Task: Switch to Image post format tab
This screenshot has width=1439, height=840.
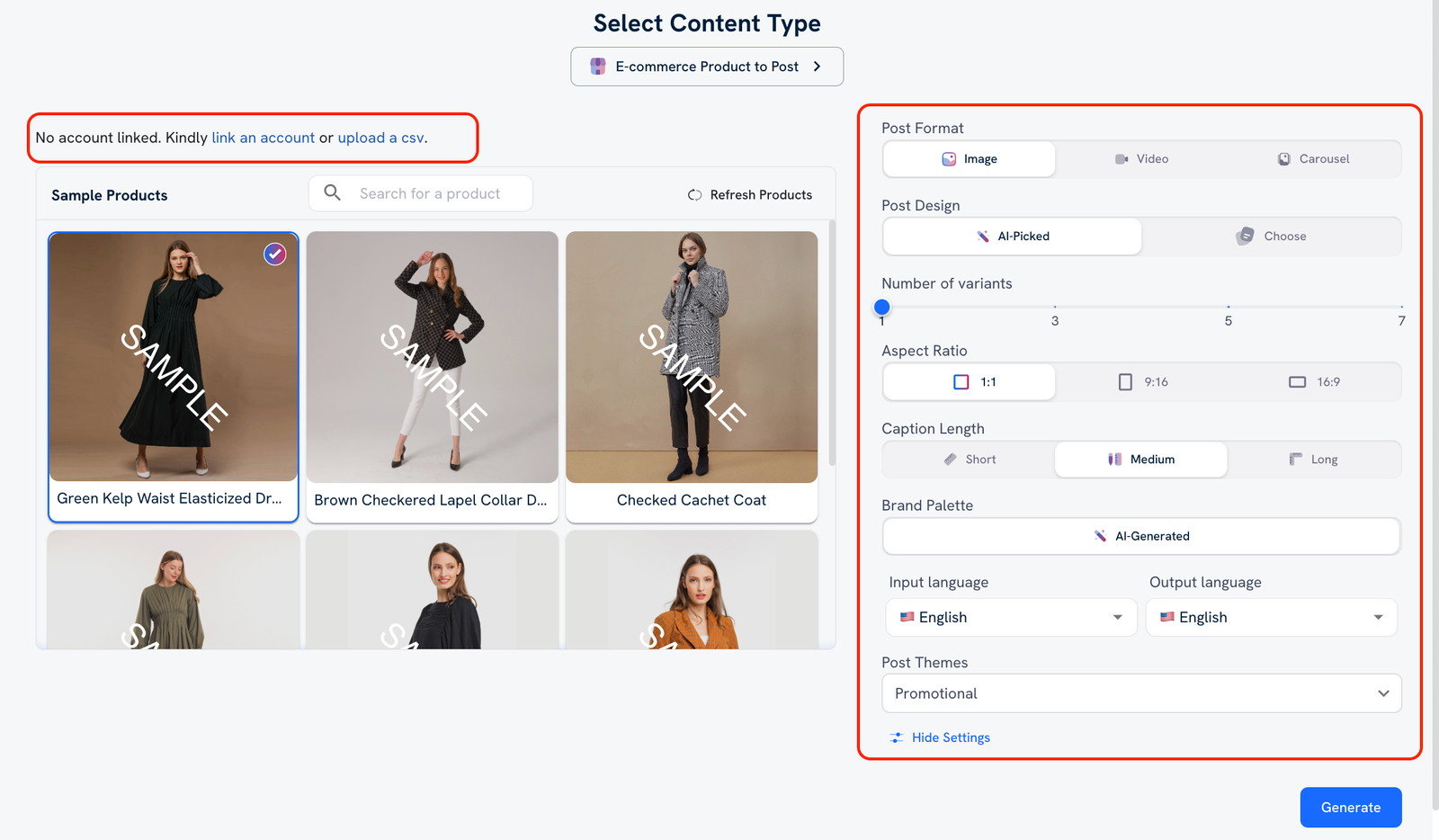Action: click(969, 158)
